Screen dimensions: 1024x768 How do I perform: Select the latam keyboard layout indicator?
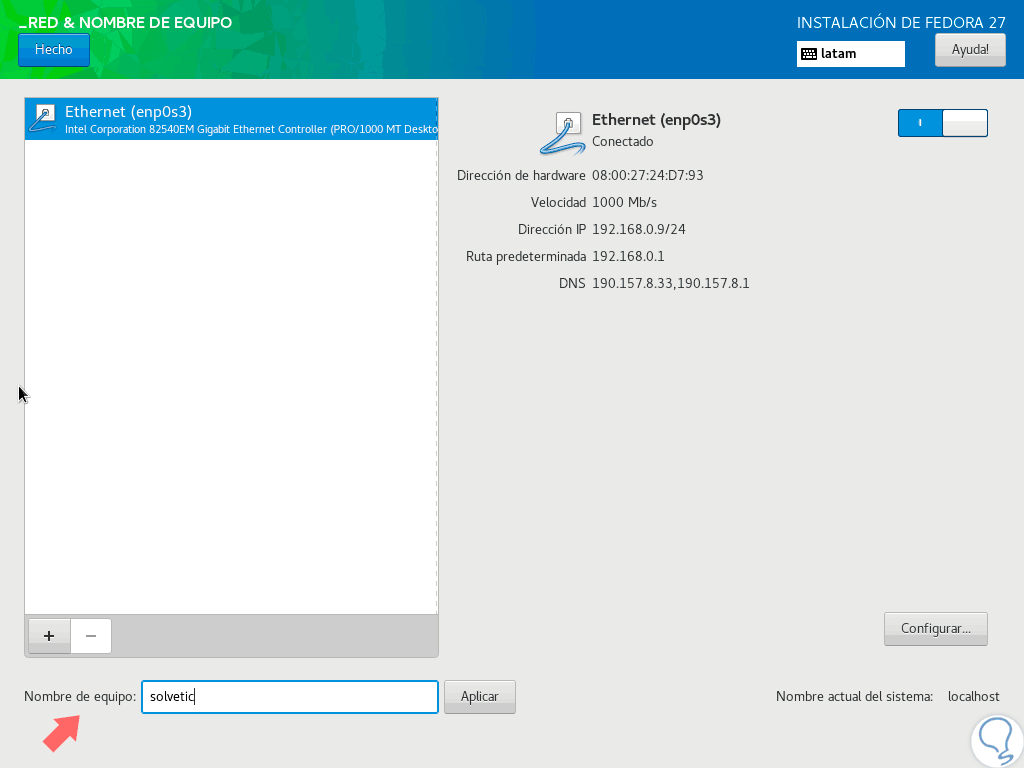pyautogui.click(x=850, y=54)
